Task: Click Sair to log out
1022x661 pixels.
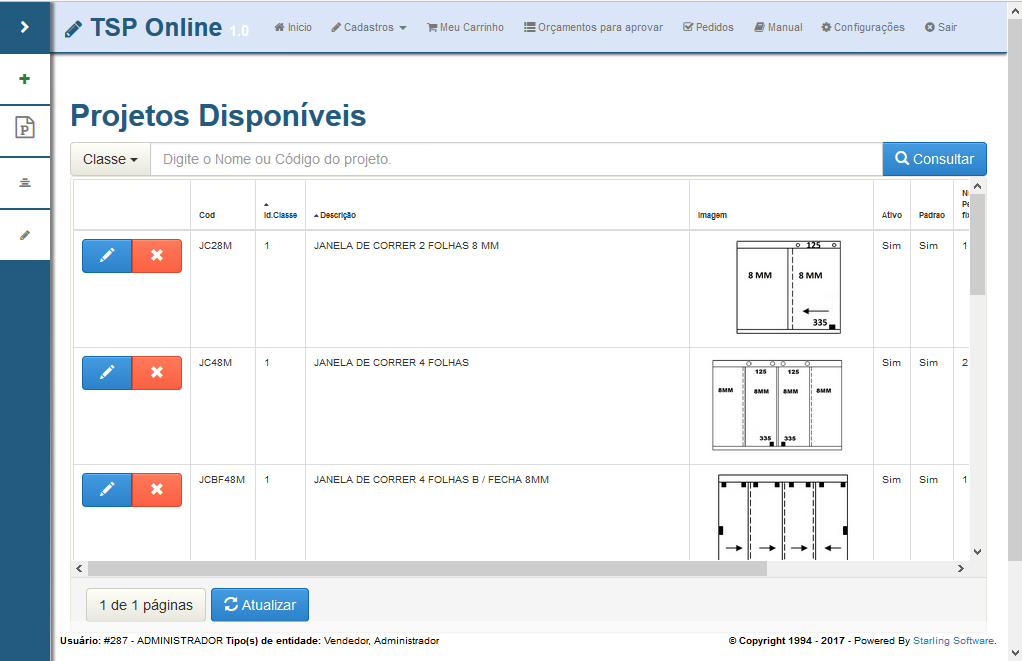Action: [941, 27]
